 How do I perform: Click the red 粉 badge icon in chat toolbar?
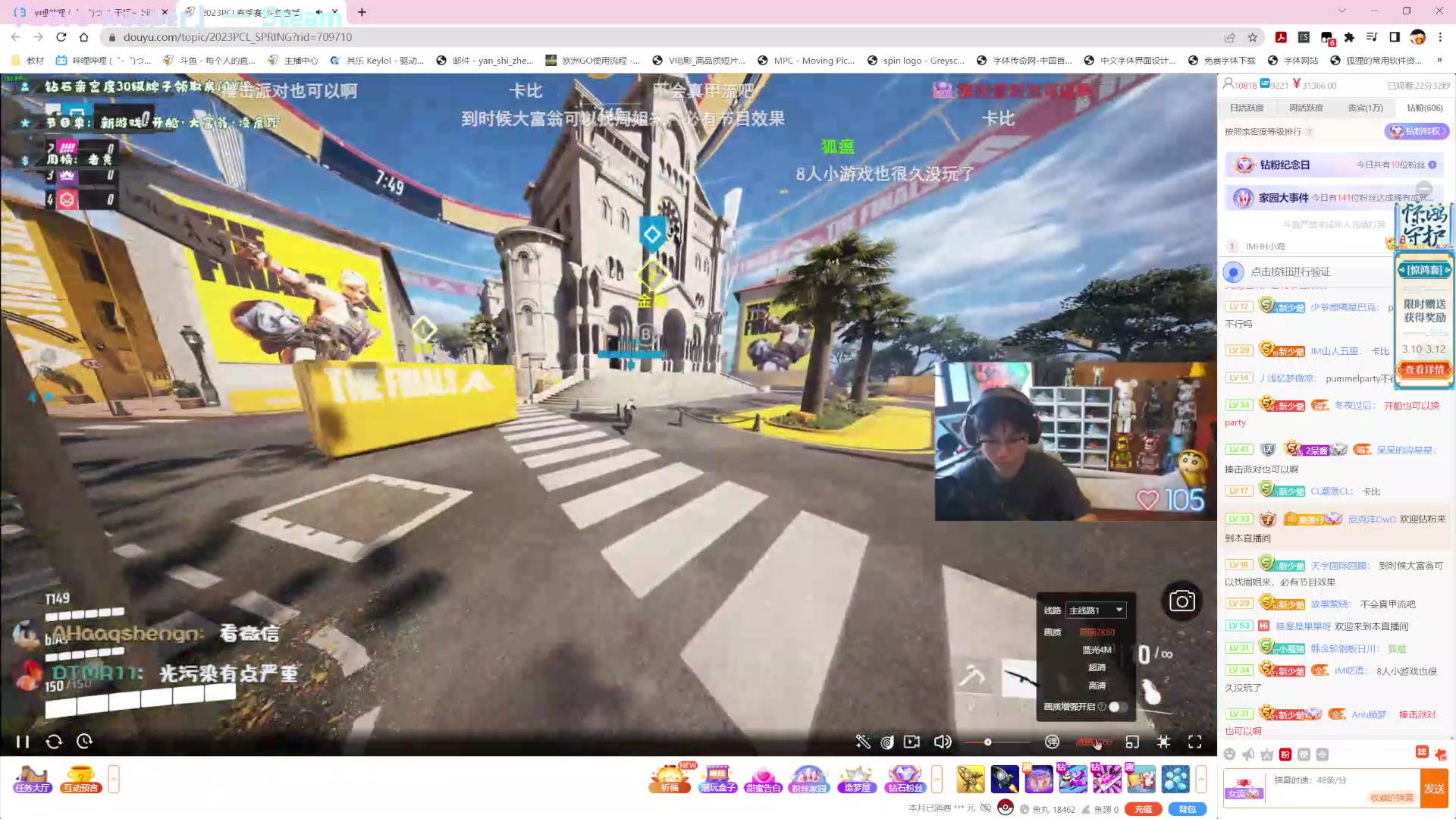coord(1285,755)
